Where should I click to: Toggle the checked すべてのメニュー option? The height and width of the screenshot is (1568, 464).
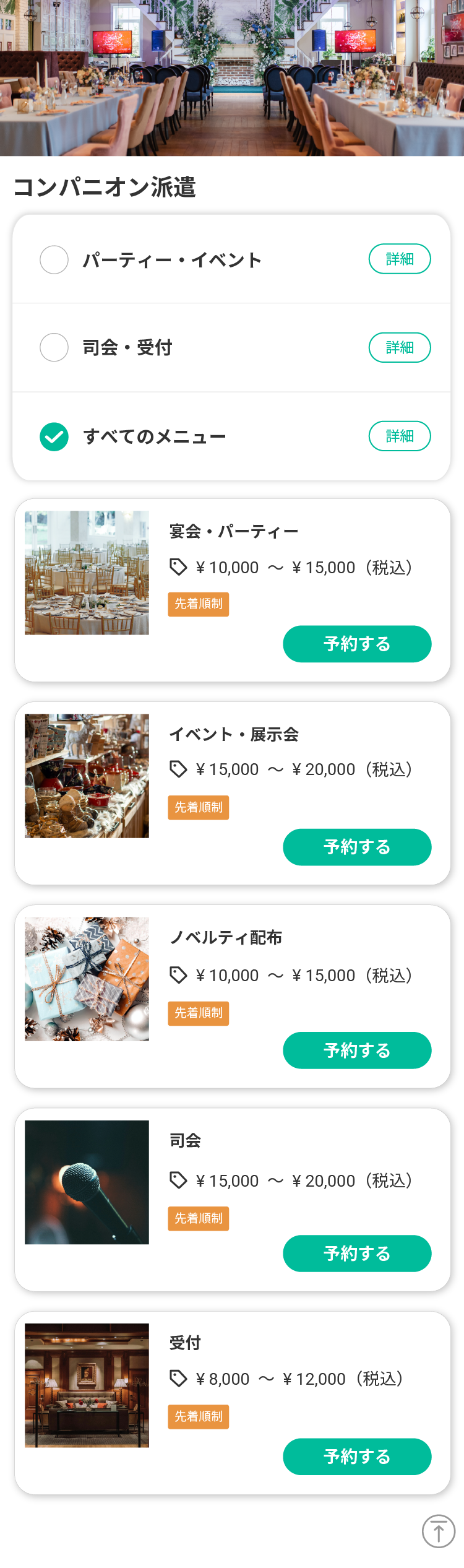54,436
